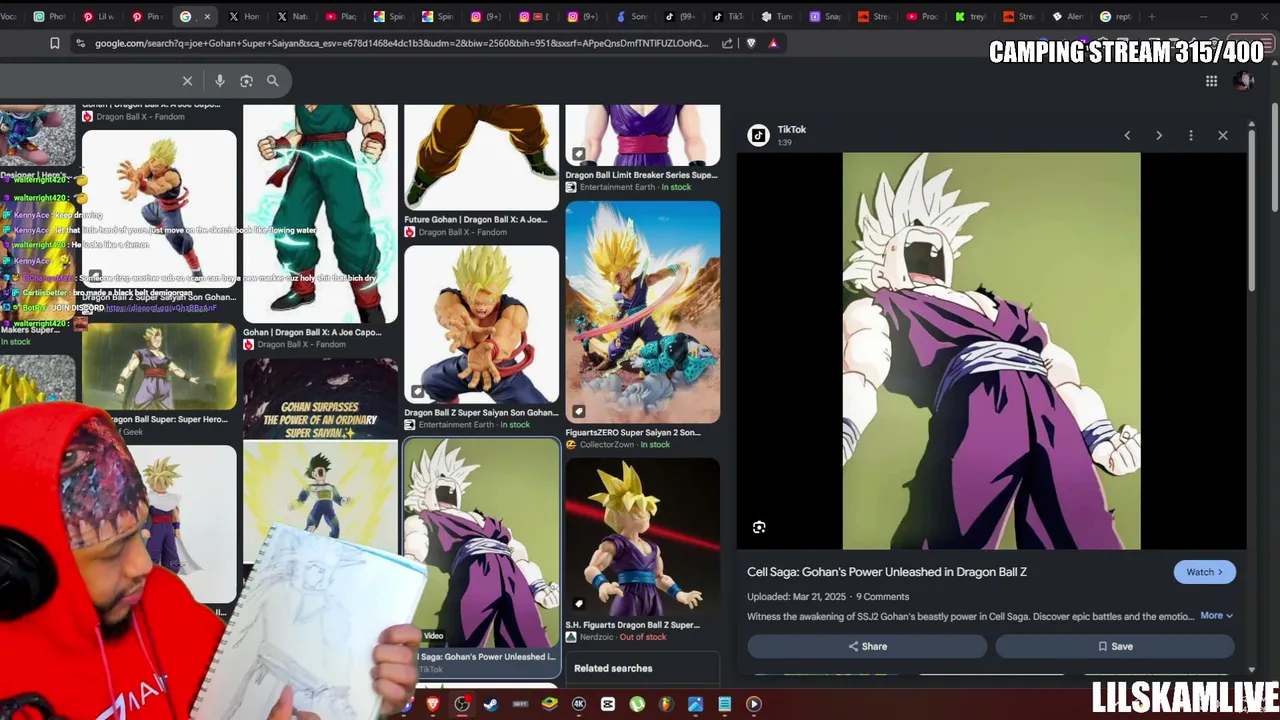Screen dimensions: 1280x720
Task: Open Dragon Ball Super: Super Hero result
Action: [x=159, y=380]
